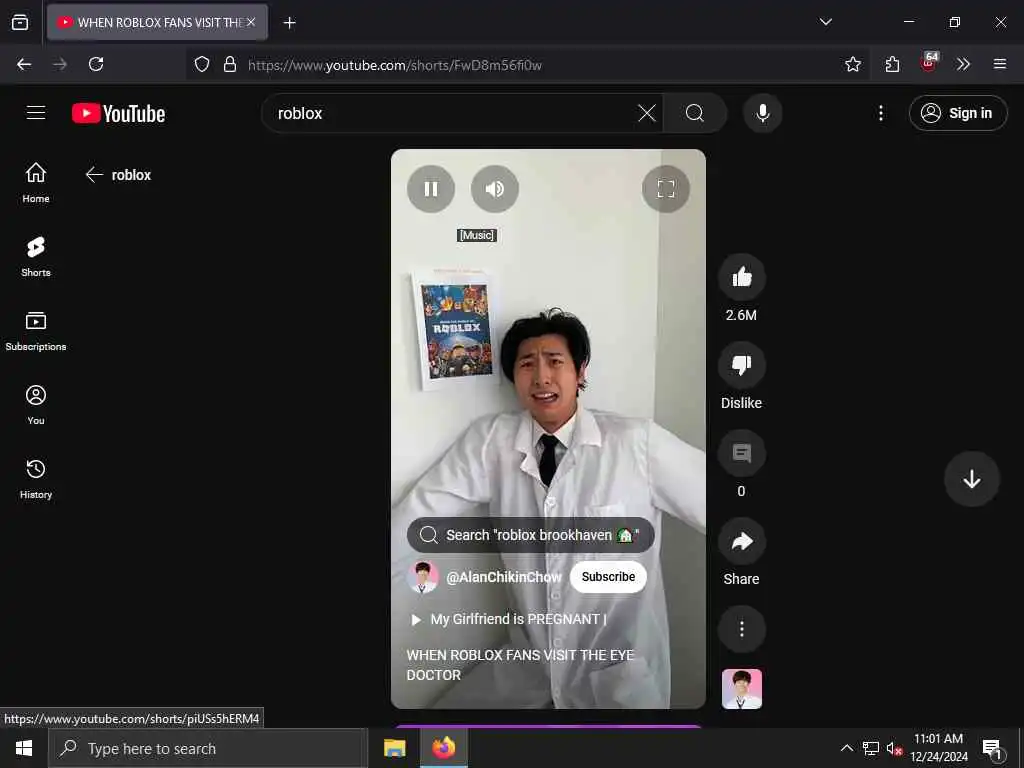The image size is (1024, 768).
Task: Share this Short
Action: pos(741,541)
